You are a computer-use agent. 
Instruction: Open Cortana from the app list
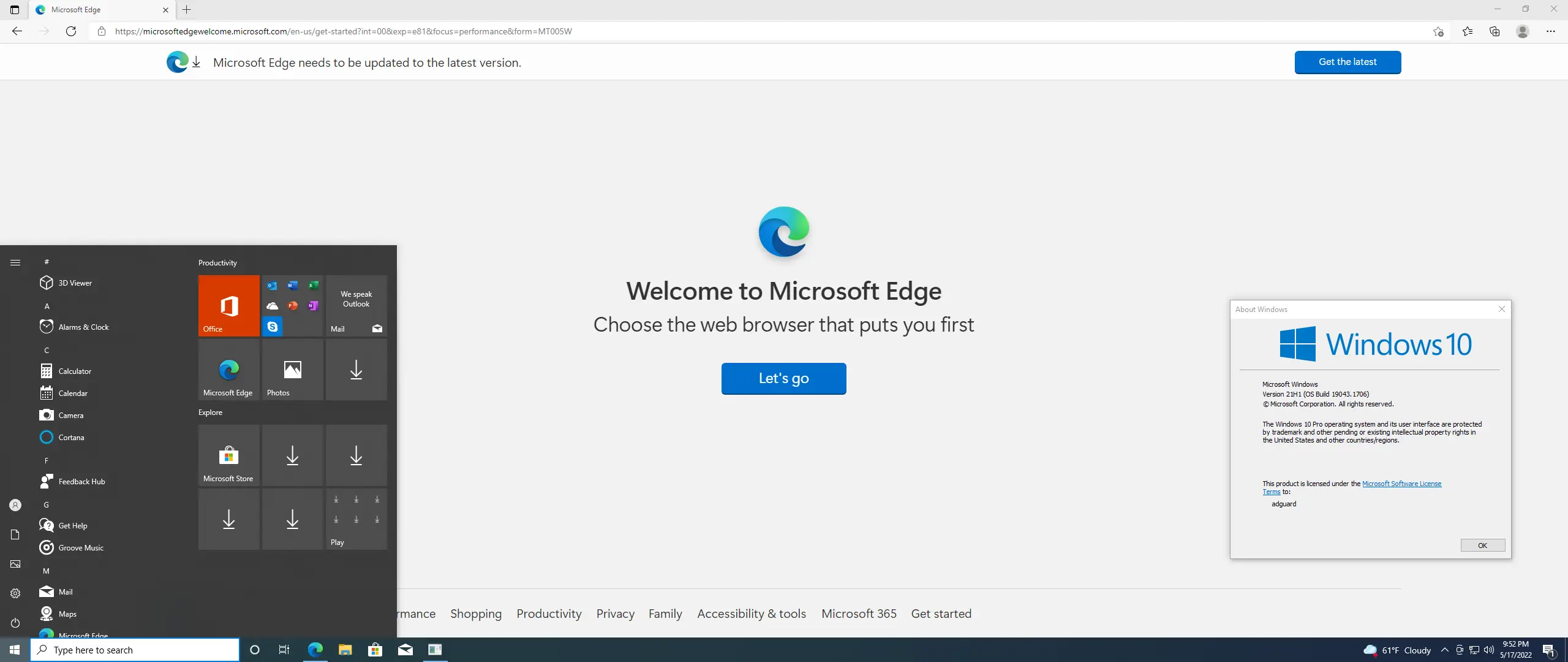point(71,437)
